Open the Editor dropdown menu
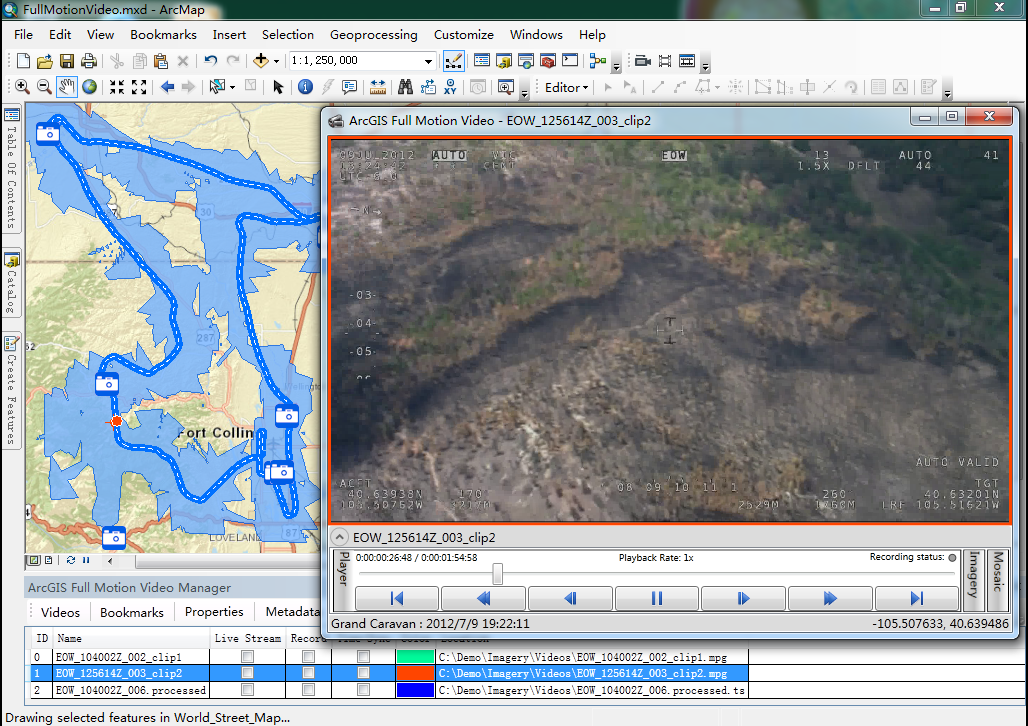 click(566, 87)
